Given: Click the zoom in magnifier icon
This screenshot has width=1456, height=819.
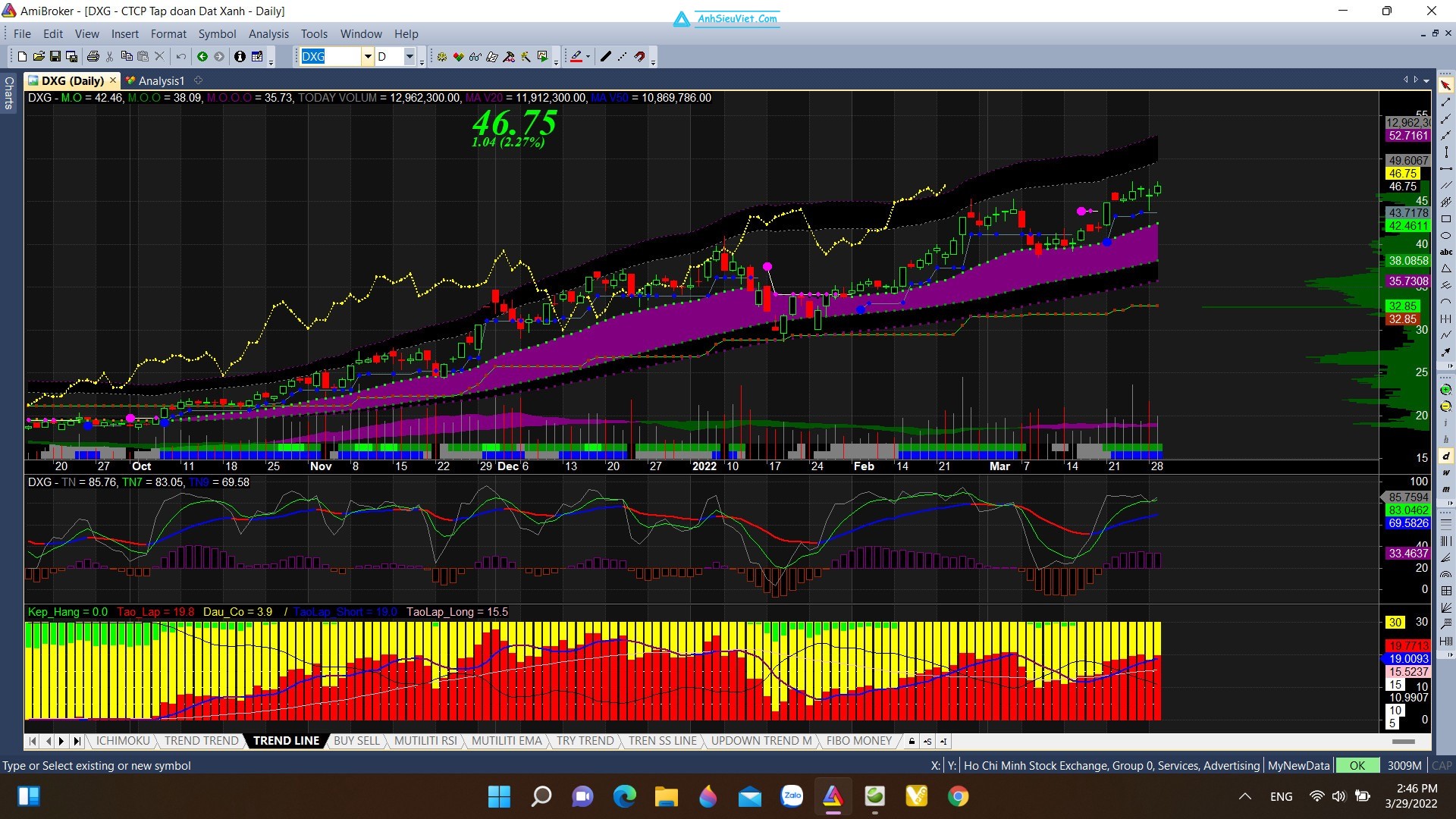Looking at the screenshot, I should click(1446, 390).
